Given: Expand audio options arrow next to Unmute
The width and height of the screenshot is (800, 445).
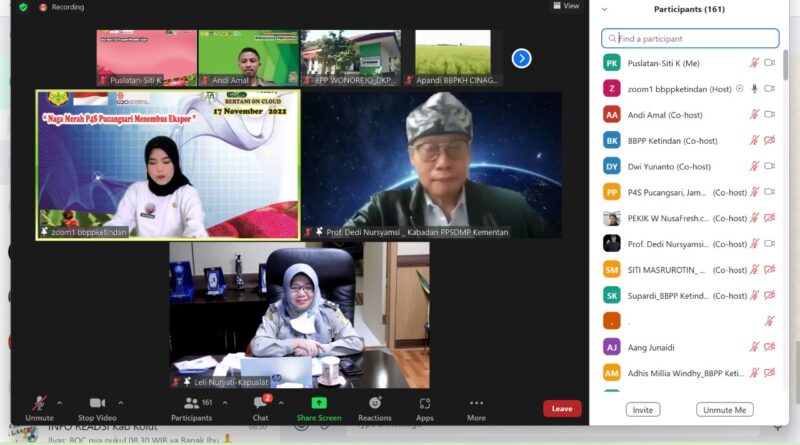Looking at the screenshot, I should tap(59, 403).
